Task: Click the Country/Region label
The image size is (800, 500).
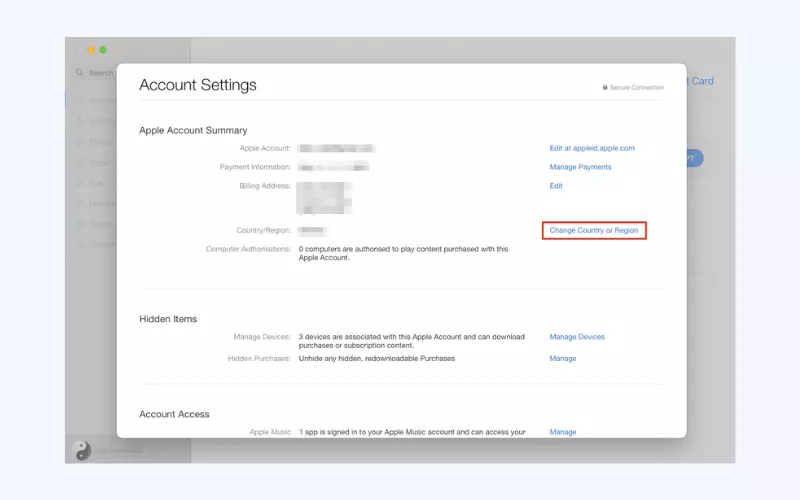Action: tap(263, 231)
